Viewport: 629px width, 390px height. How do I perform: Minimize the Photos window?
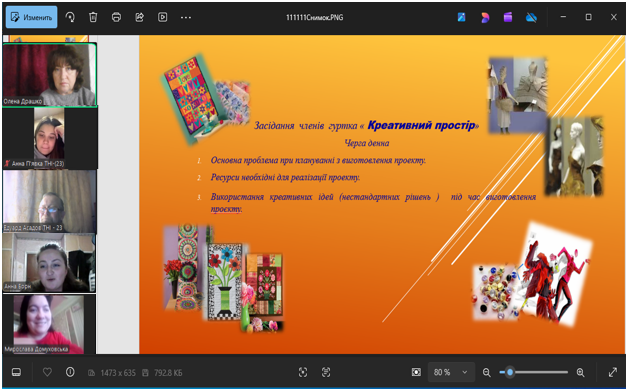[563, 17]
